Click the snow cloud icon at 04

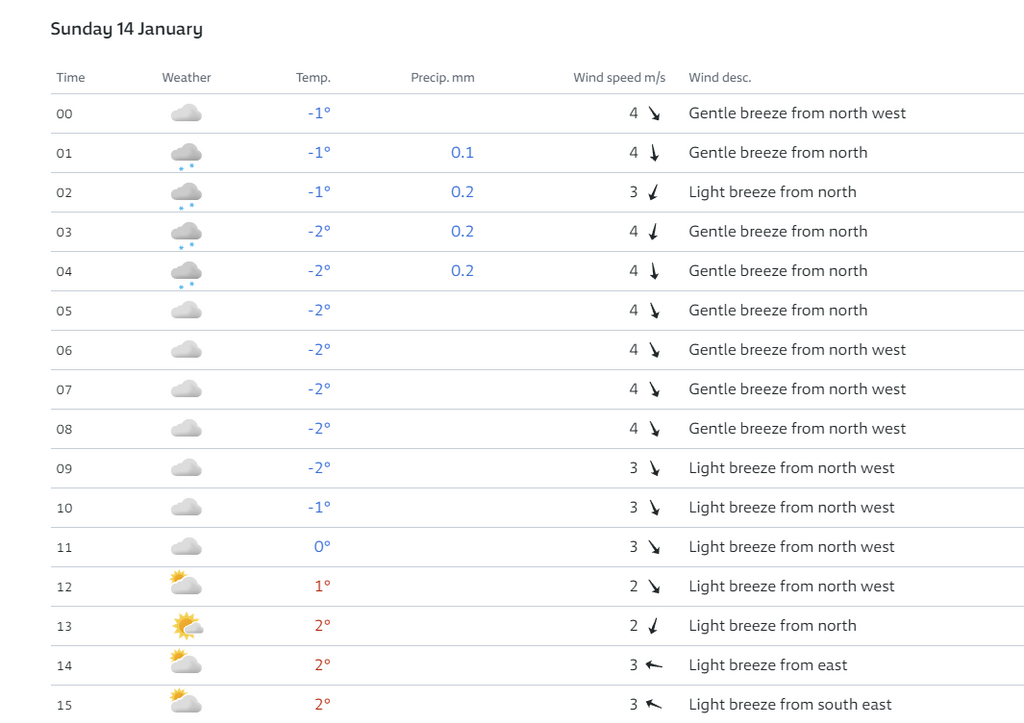tap(186, 274)
